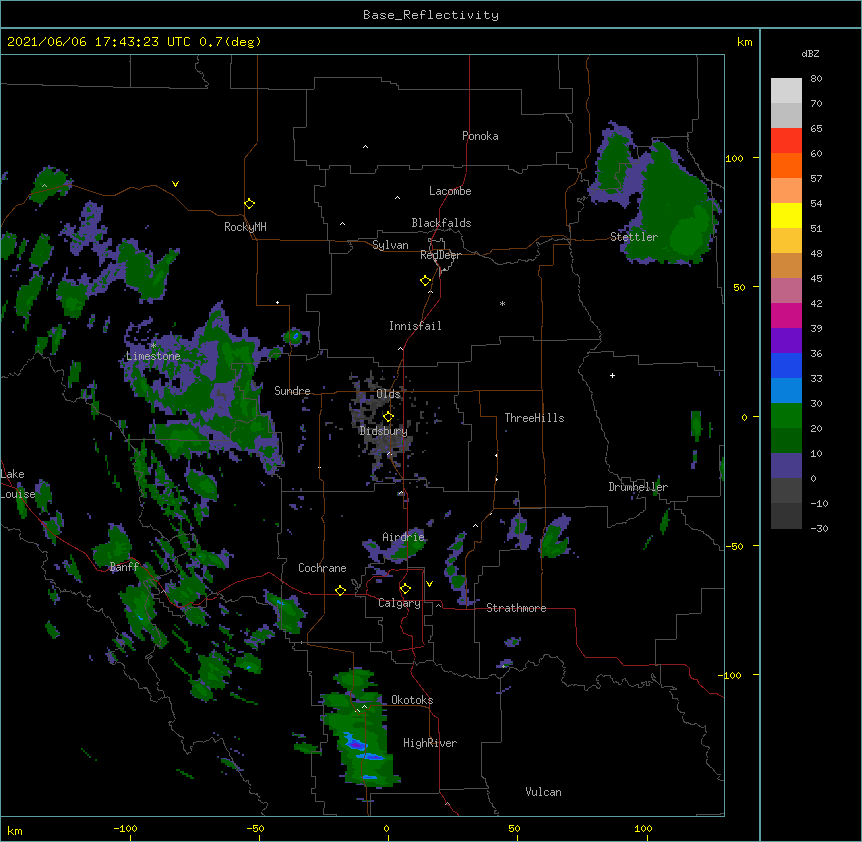Select the yellow 51-54 dBZ legend swatch
Screen dimensions: 862x842
786,215
